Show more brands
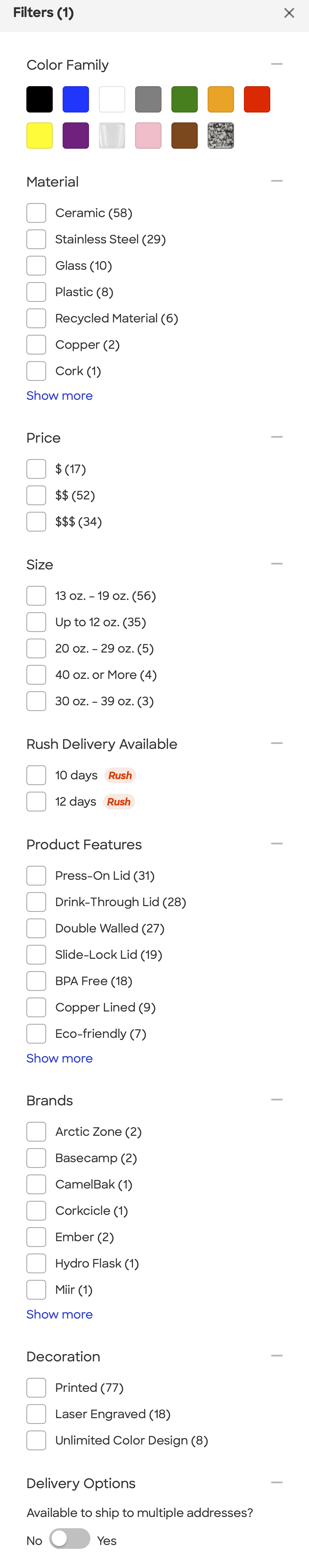The image size is (309, 1568). coord(59,1315)
